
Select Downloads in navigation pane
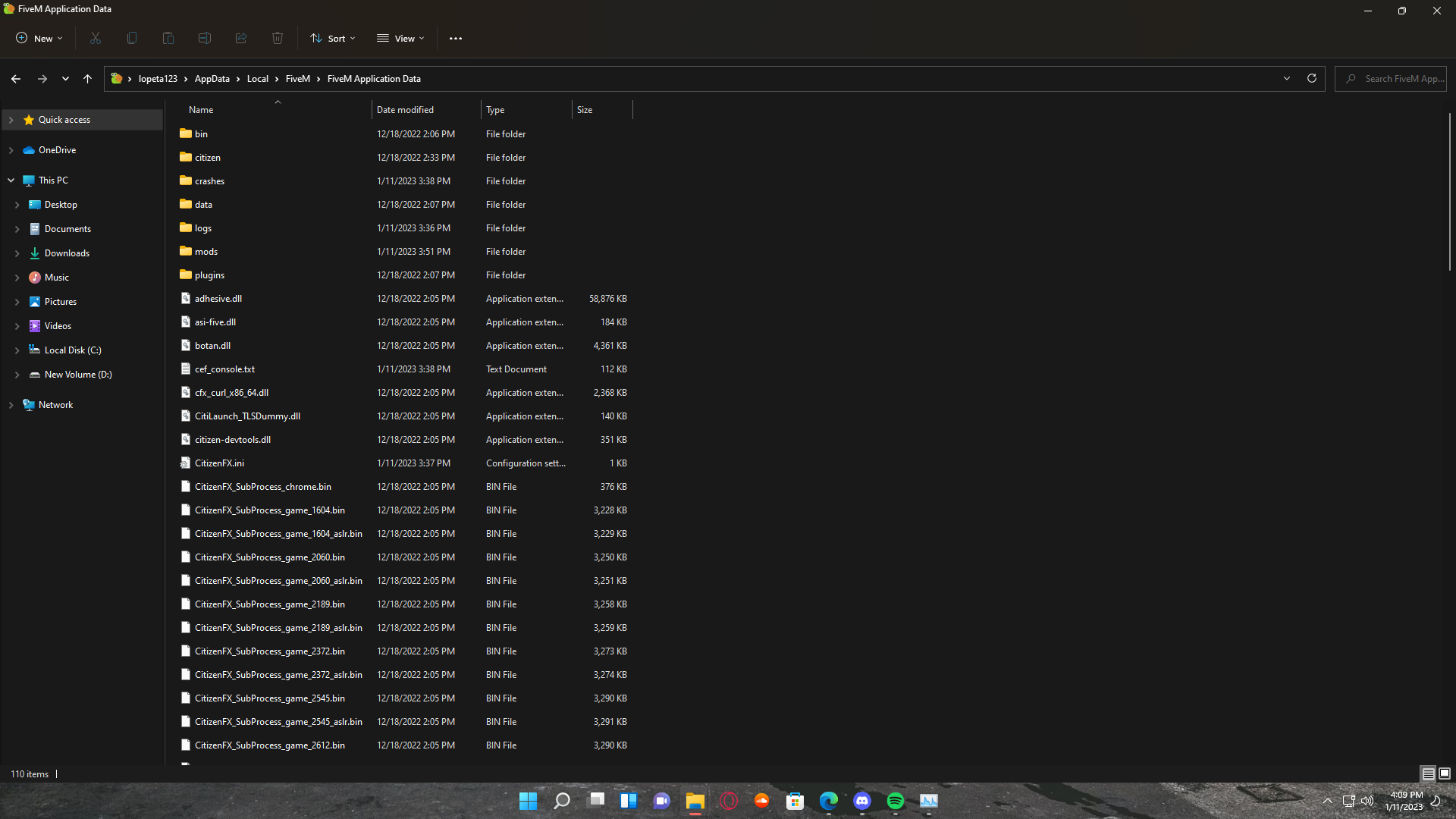pyautogui.click(x=67, y=253)
